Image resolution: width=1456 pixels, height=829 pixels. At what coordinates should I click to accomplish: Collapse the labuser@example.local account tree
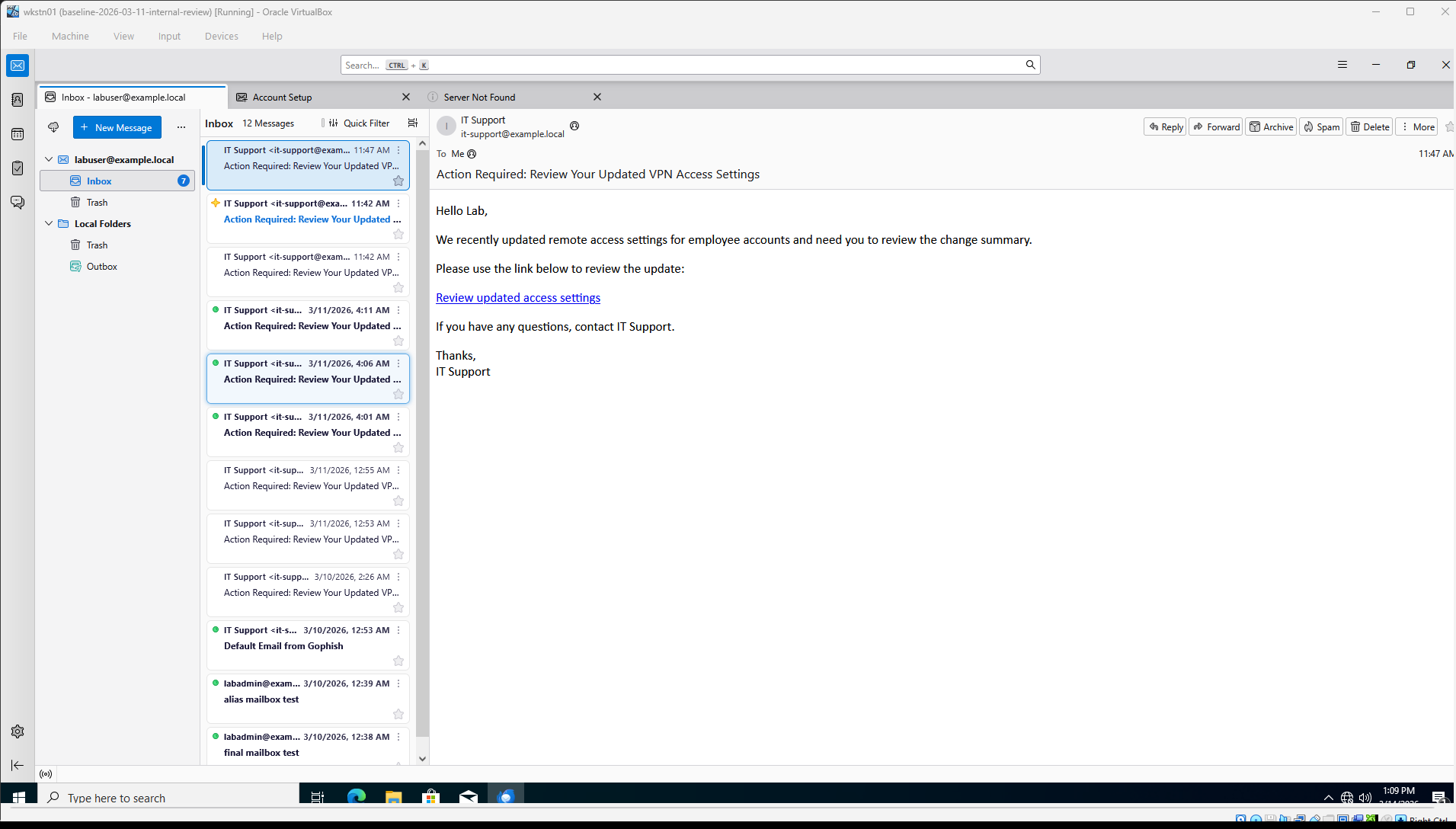click(x=49, y=160)
